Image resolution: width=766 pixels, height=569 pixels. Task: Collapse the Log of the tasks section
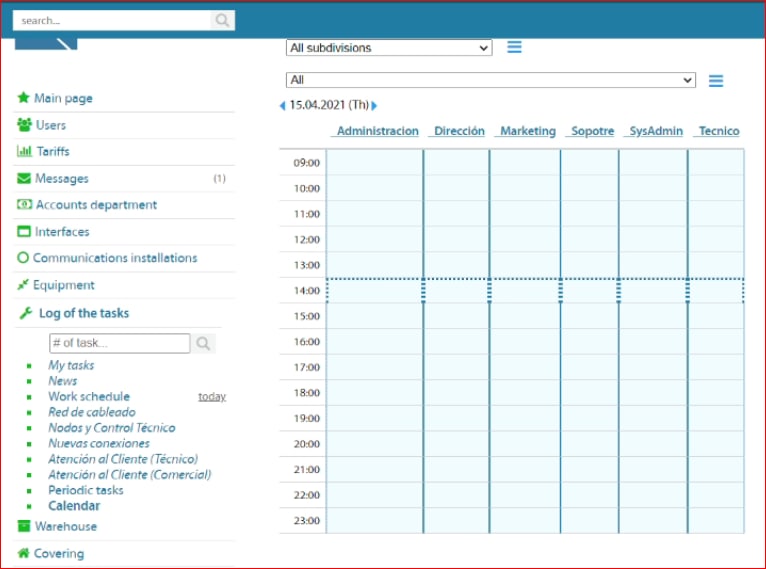[84, 313]
